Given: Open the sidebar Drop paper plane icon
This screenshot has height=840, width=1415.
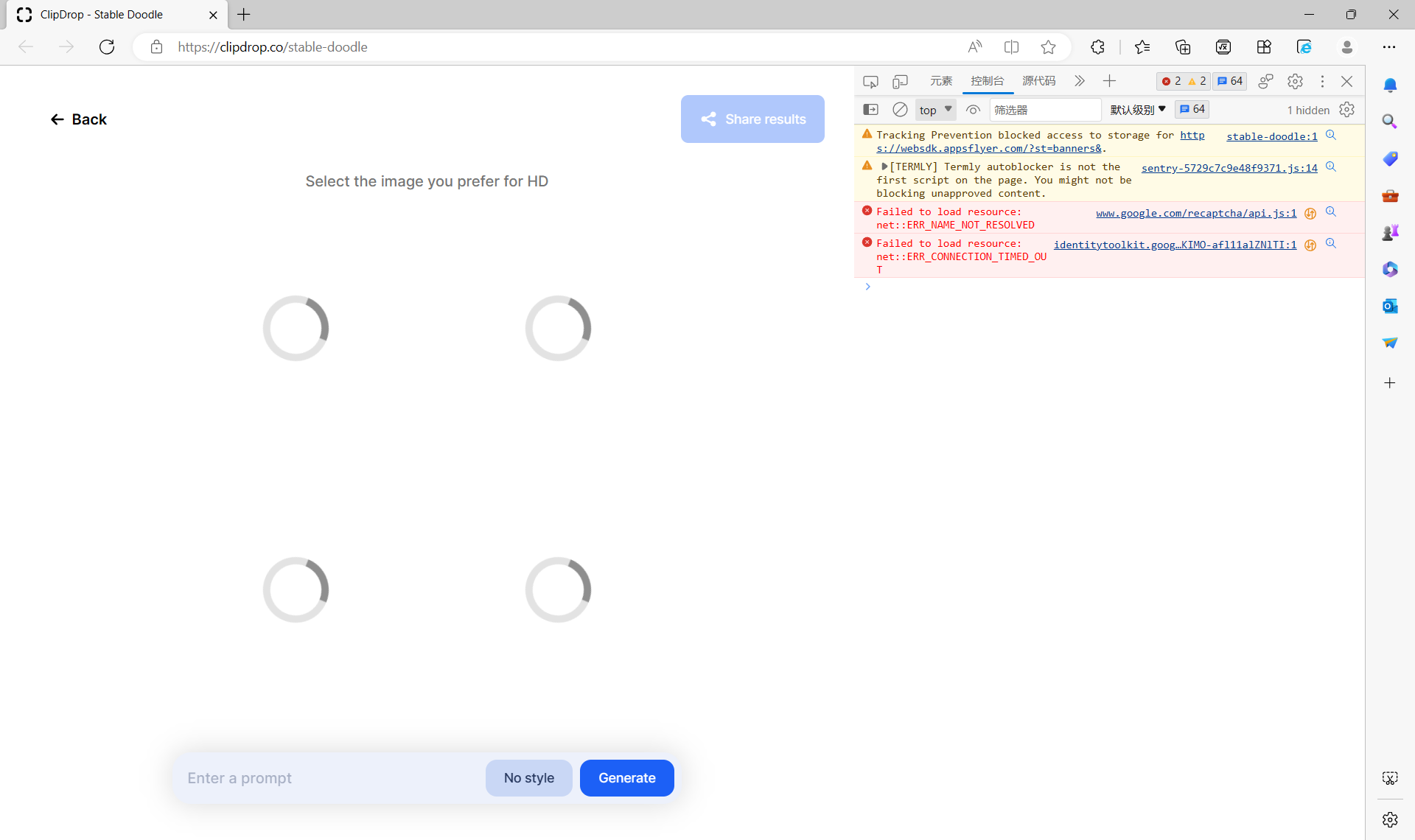Looking at the screenshot, I should pos(1390,343).
